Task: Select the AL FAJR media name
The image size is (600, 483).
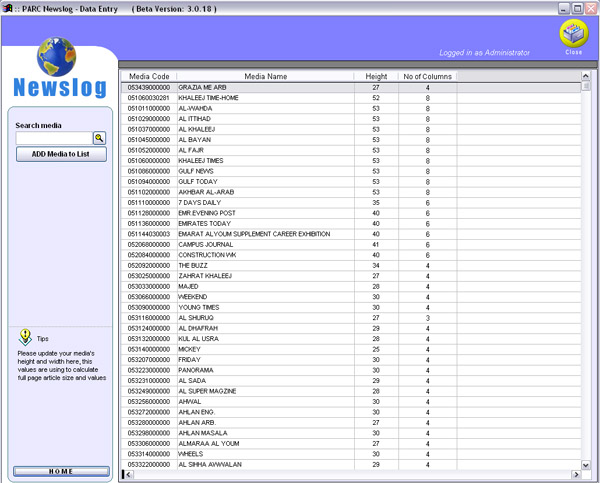Action: (191, 150)
